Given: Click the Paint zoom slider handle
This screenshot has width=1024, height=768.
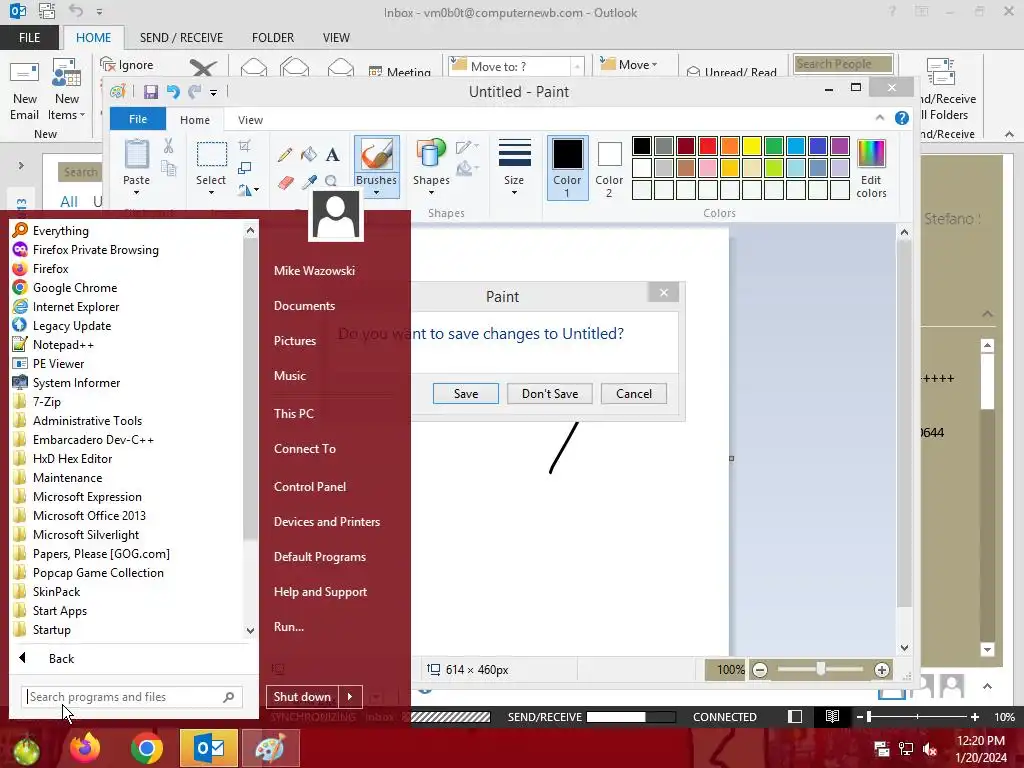Looking at the screenshot, I should (821, 669).
